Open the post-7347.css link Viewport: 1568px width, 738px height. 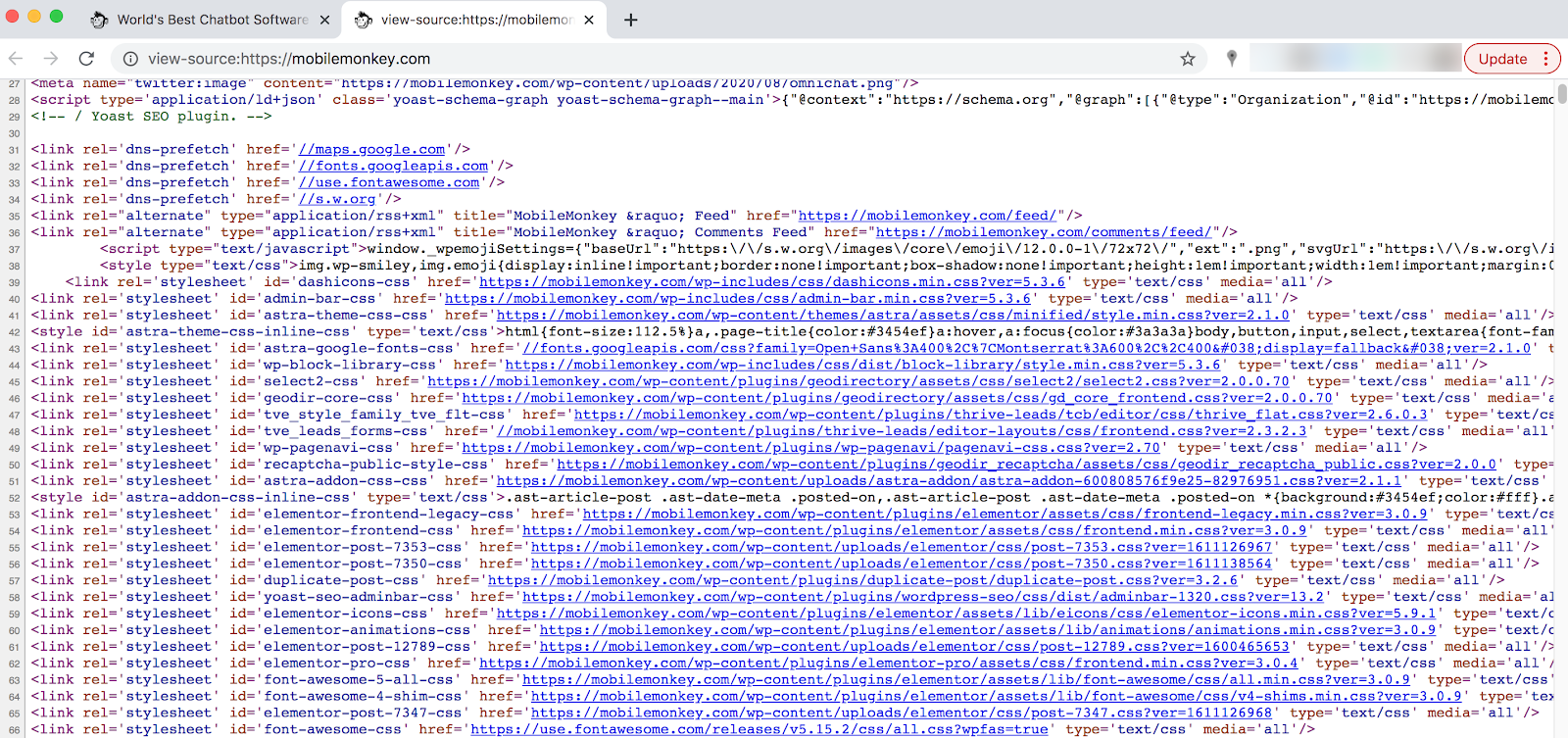point(902,714)
